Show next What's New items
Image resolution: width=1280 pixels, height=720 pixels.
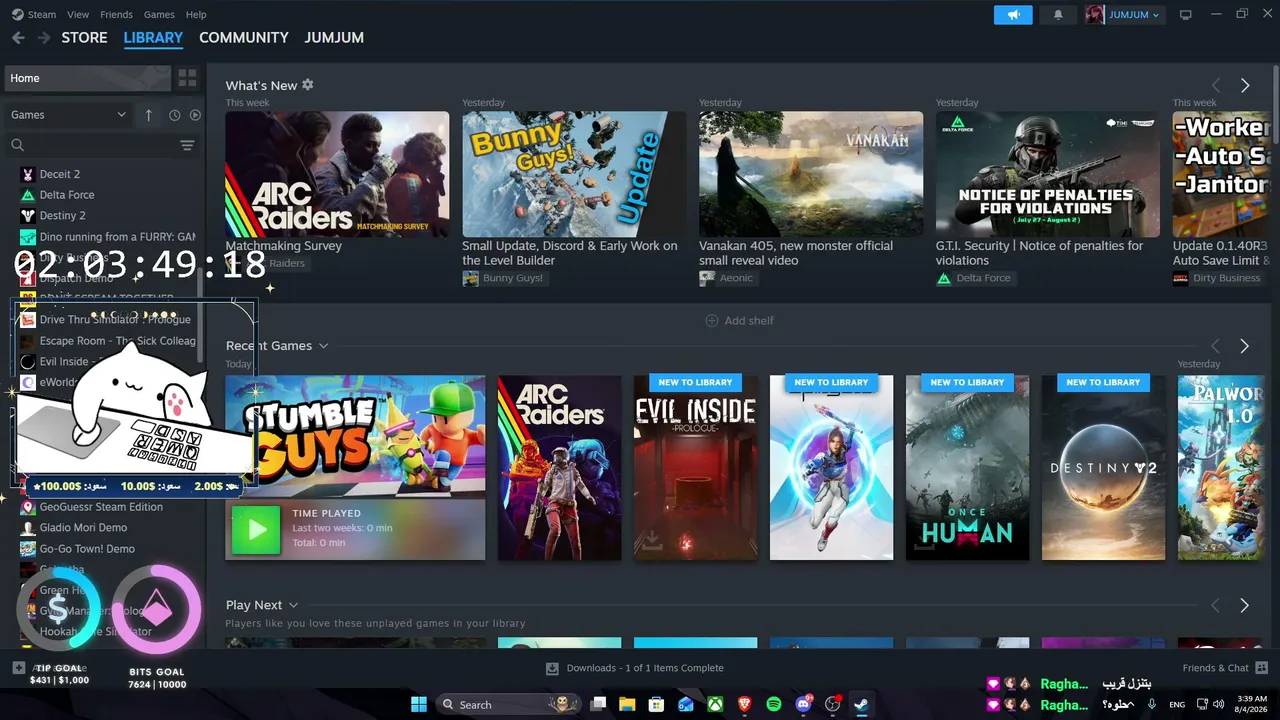[x=1245, y=86]
